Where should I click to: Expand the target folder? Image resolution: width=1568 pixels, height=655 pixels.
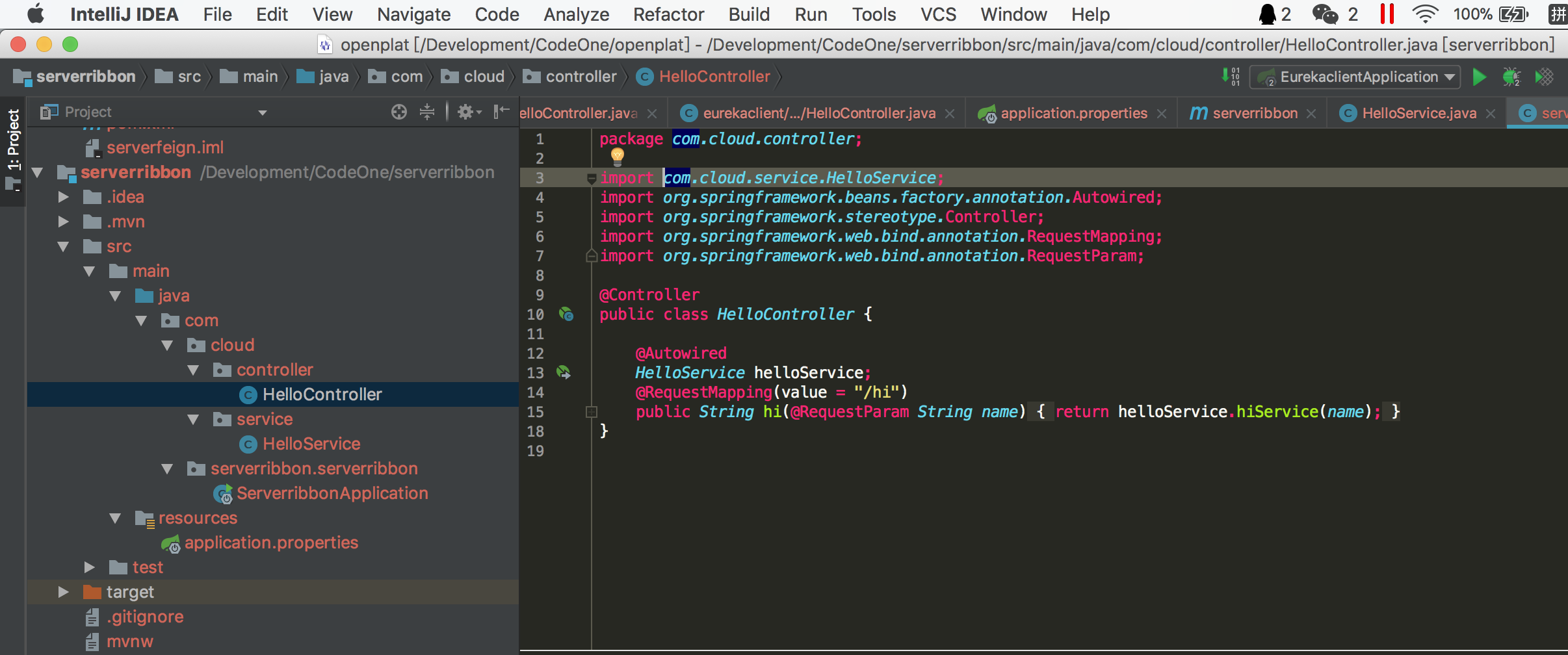point(63,592)
